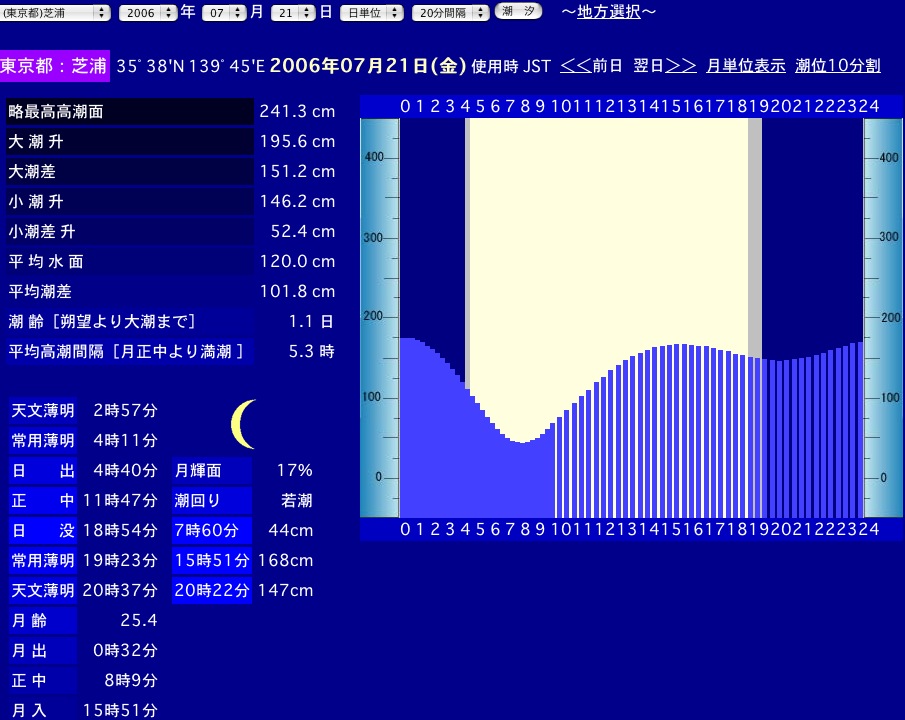Open the 月単位表示 monthly view link
Screen dimensions: 905x720
(746, 66)
